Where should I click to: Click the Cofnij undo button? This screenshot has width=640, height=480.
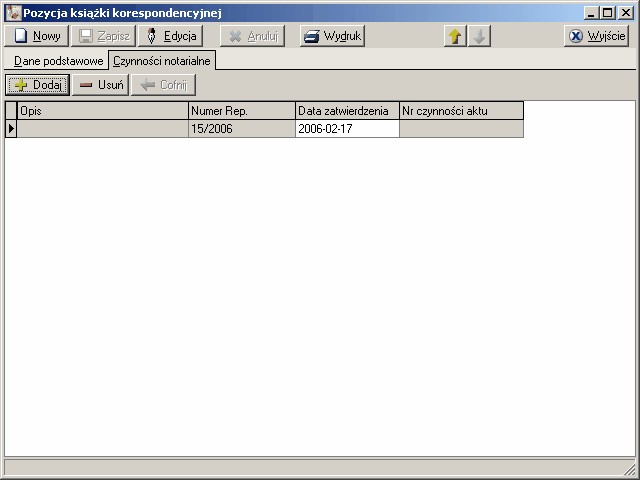click(x=163, y=85)
